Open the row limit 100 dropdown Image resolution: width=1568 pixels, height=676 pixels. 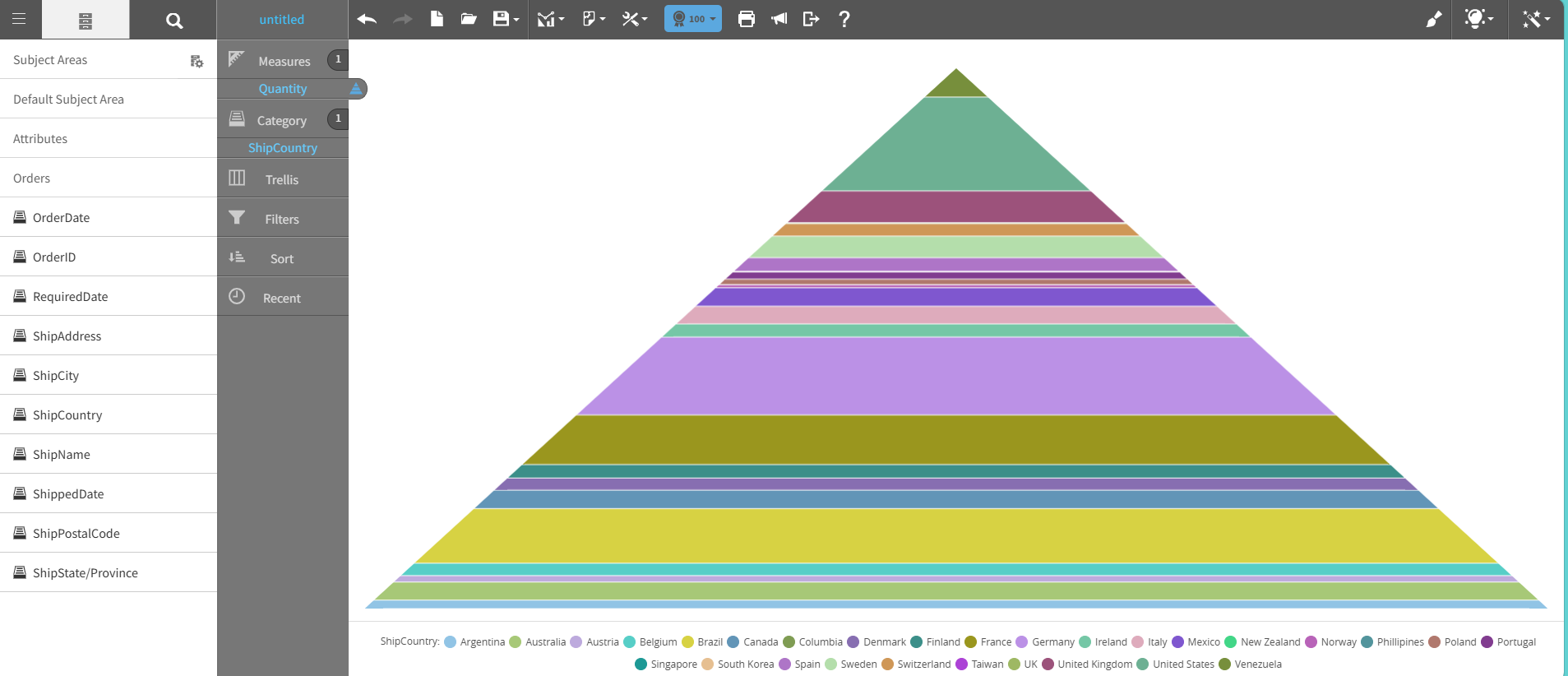click(x=693, y=19)
